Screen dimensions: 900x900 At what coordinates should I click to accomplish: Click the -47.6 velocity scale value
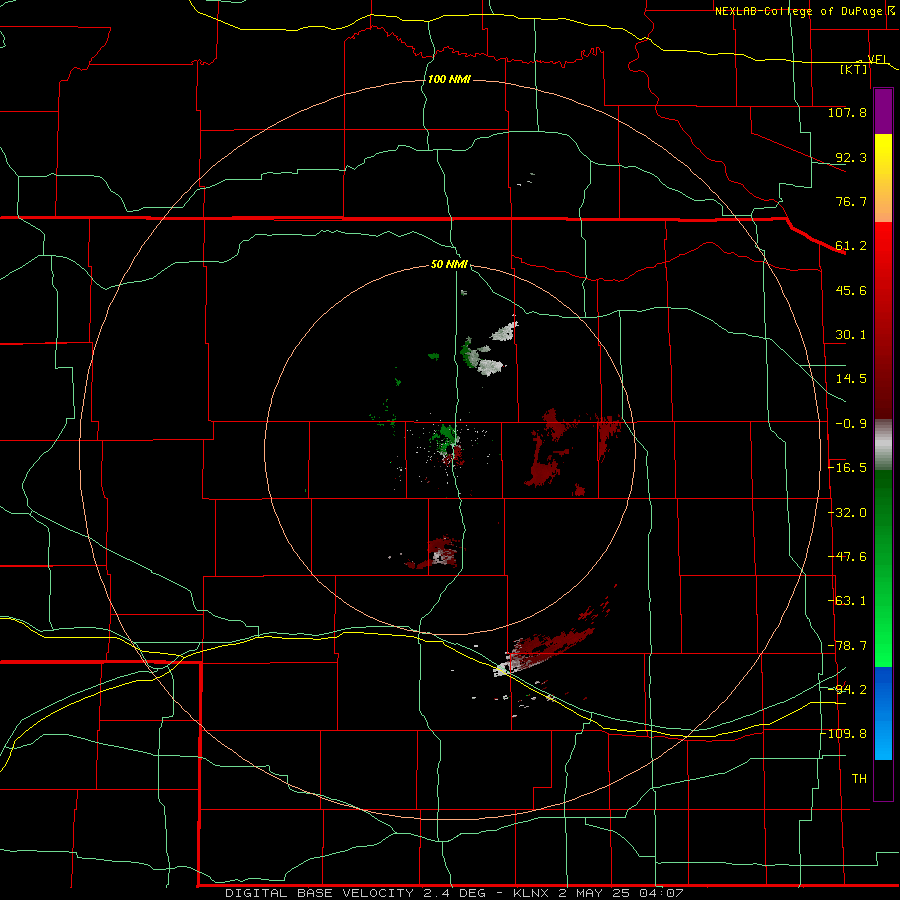tap(847, 557)
